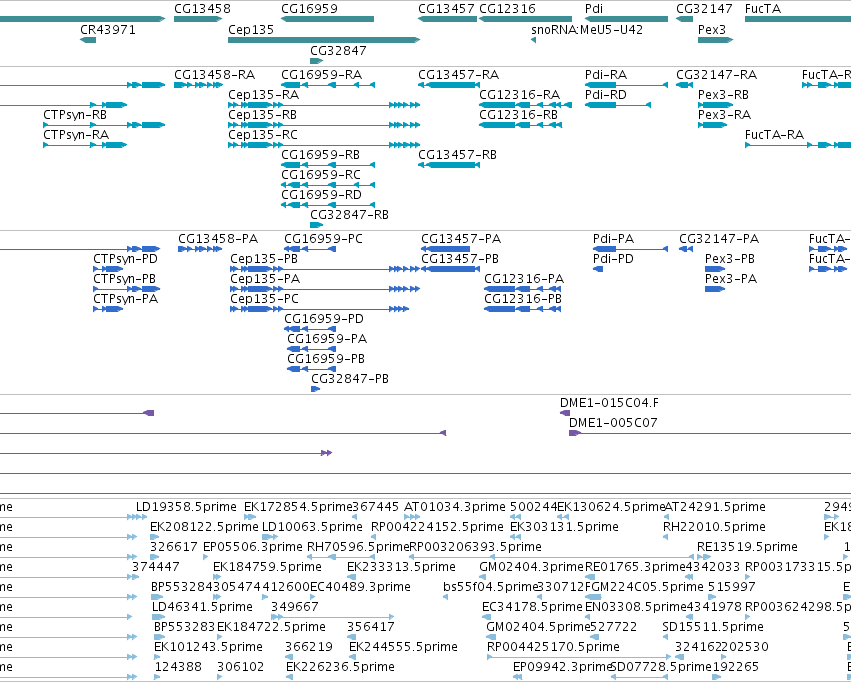Select the EP05506.3prime EST label
Screen dimensions: 851x682
252,547
